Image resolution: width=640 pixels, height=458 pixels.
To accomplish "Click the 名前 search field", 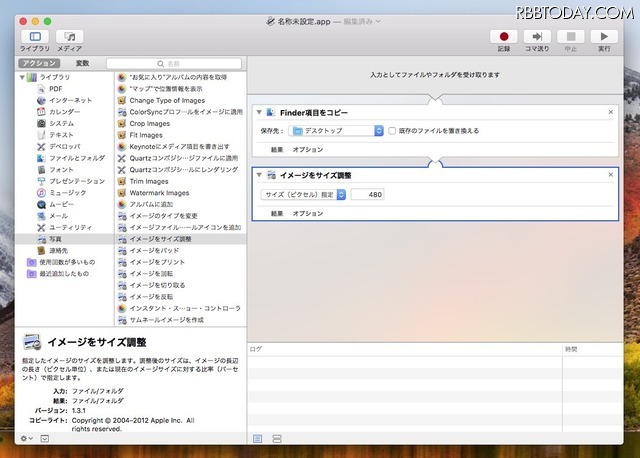I will tap(174, 63).
